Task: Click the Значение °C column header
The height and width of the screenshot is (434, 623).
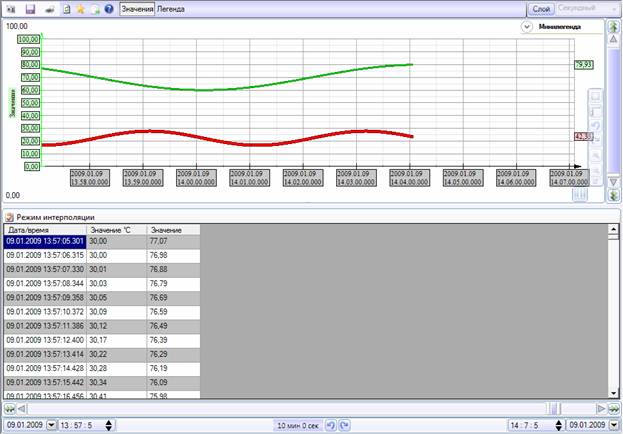Action: tap(117, 230)
